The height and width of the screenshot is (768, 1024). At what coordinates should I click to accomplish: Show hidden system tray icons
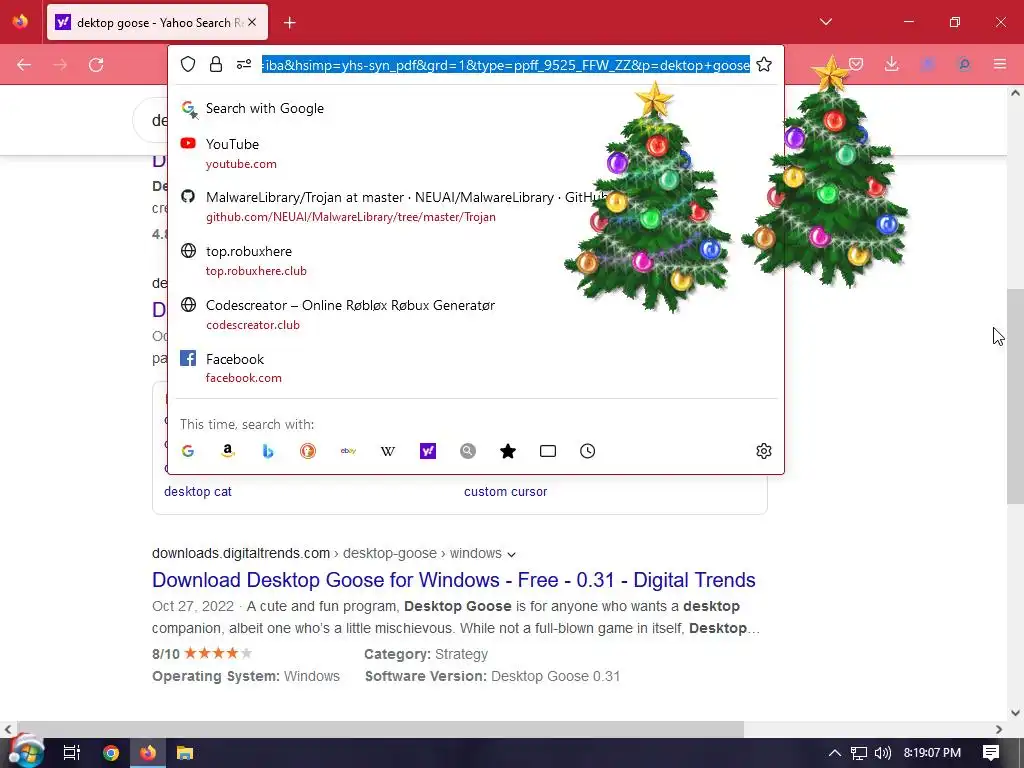coord(834,753)
